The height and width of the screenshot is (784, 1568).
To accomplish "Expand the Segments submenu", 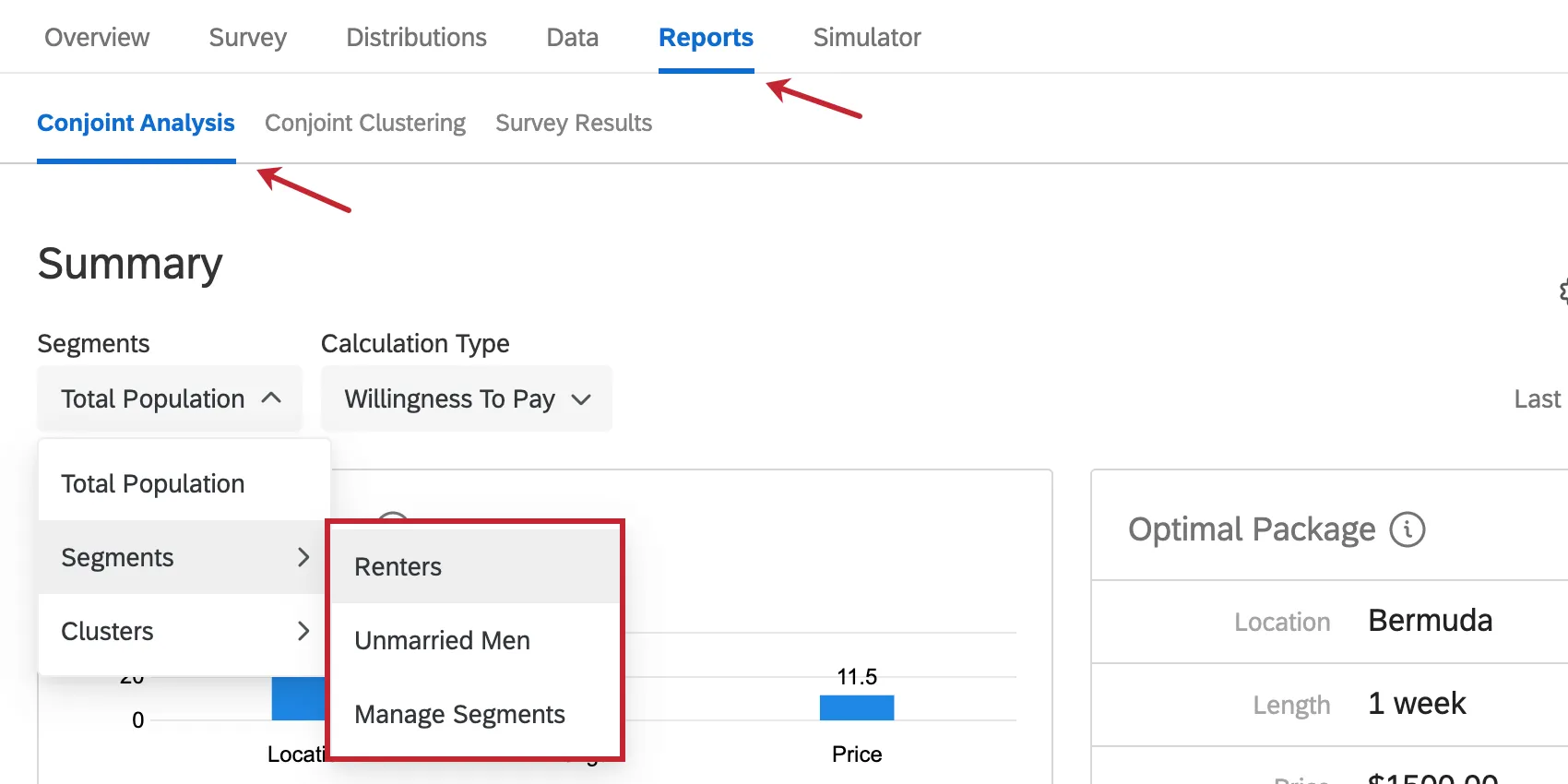I will pyautogui.click(x=182, y=557).
